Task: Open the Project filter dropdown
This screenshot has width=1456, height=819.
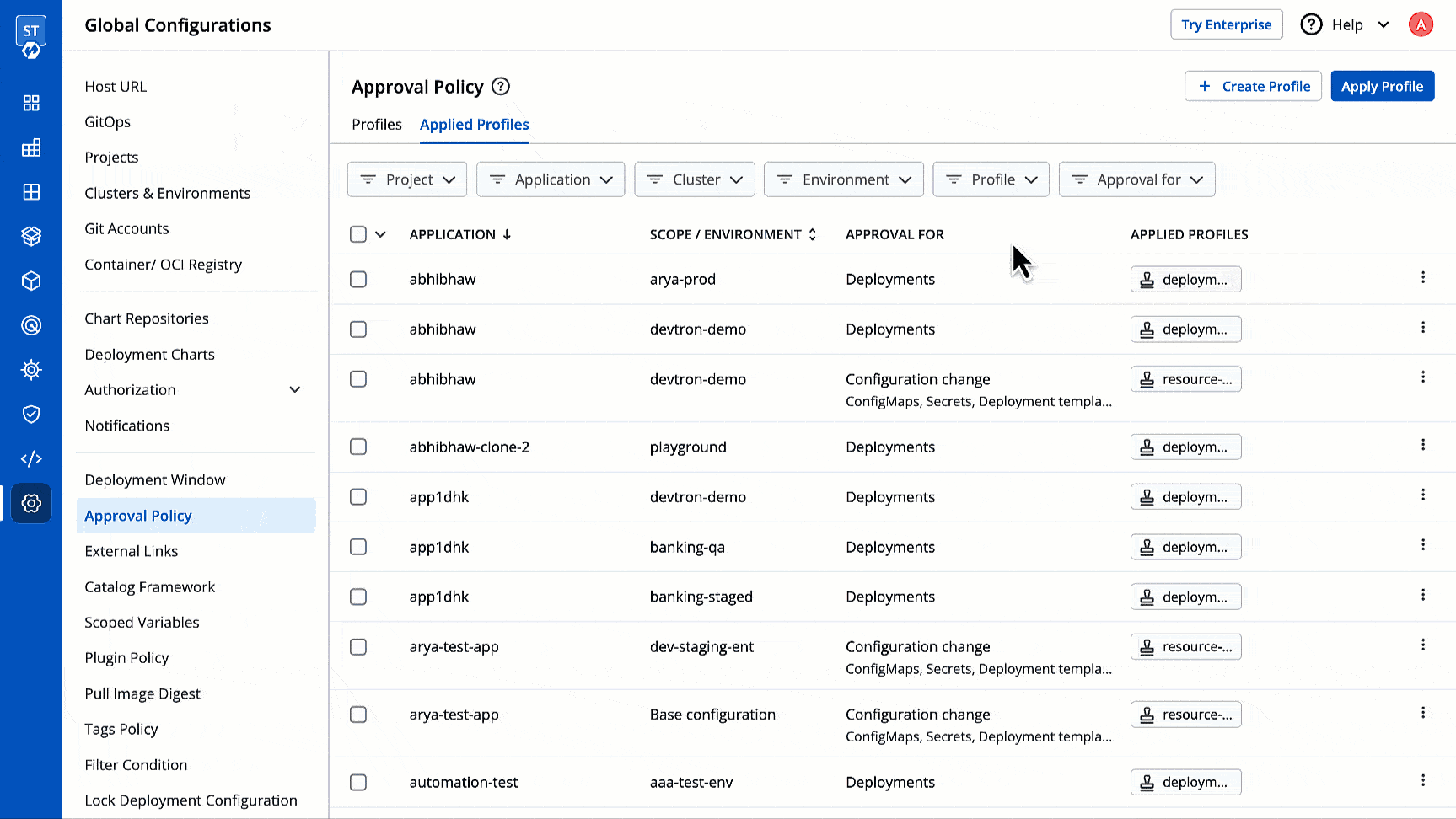Action: tap(407, 179)
